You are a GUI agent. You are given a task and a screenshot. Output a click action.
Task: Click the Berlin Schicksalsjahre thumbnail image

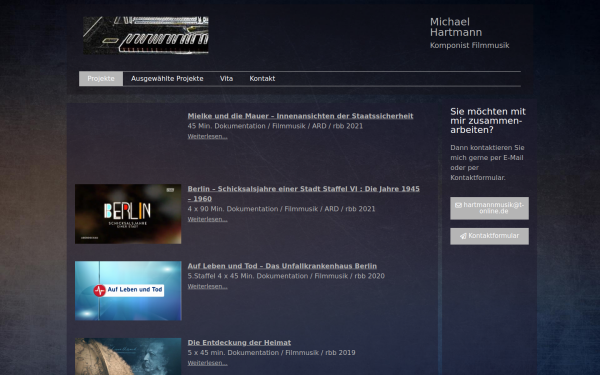(x=128, y=214)
